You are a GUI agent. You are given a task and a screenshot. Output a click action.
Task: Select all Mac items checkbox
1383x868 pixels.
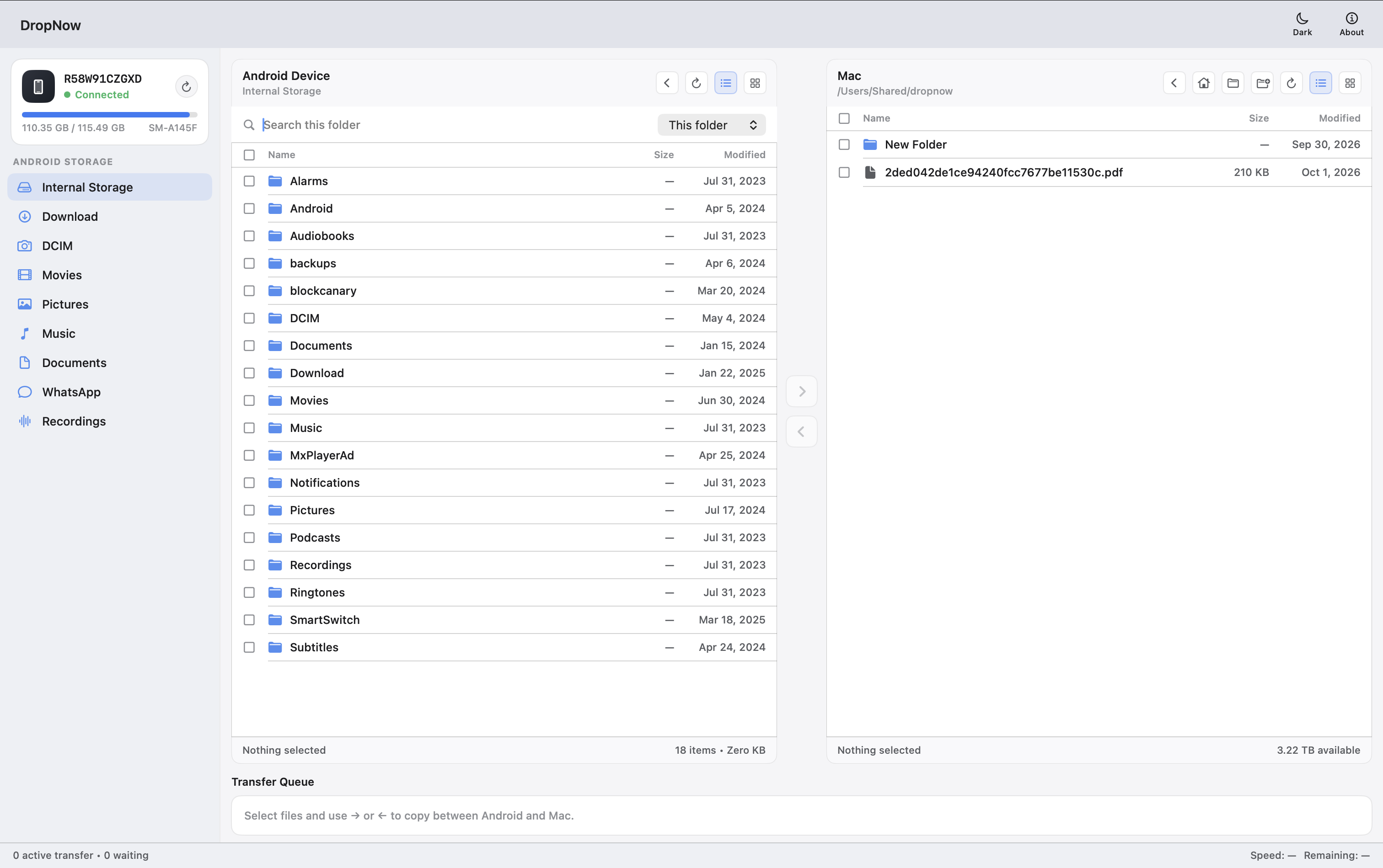click(844, 118)
